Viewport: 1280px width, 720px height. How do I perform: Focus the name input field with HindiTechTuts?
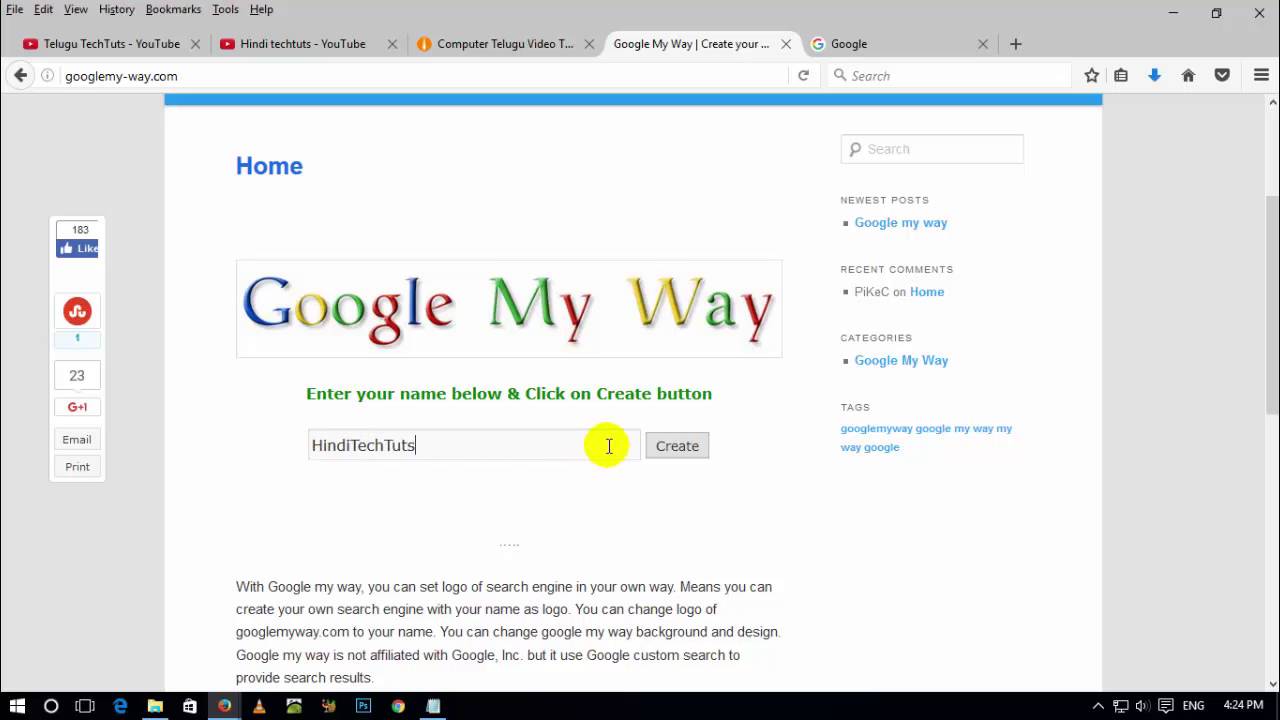pyautogui.click(x=474, y=445)
